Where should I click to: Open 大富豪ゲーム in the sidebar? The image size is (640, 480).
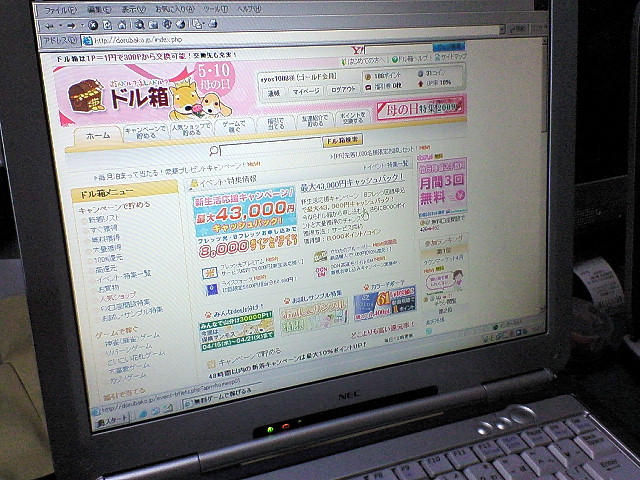click(x=128, y=368)
